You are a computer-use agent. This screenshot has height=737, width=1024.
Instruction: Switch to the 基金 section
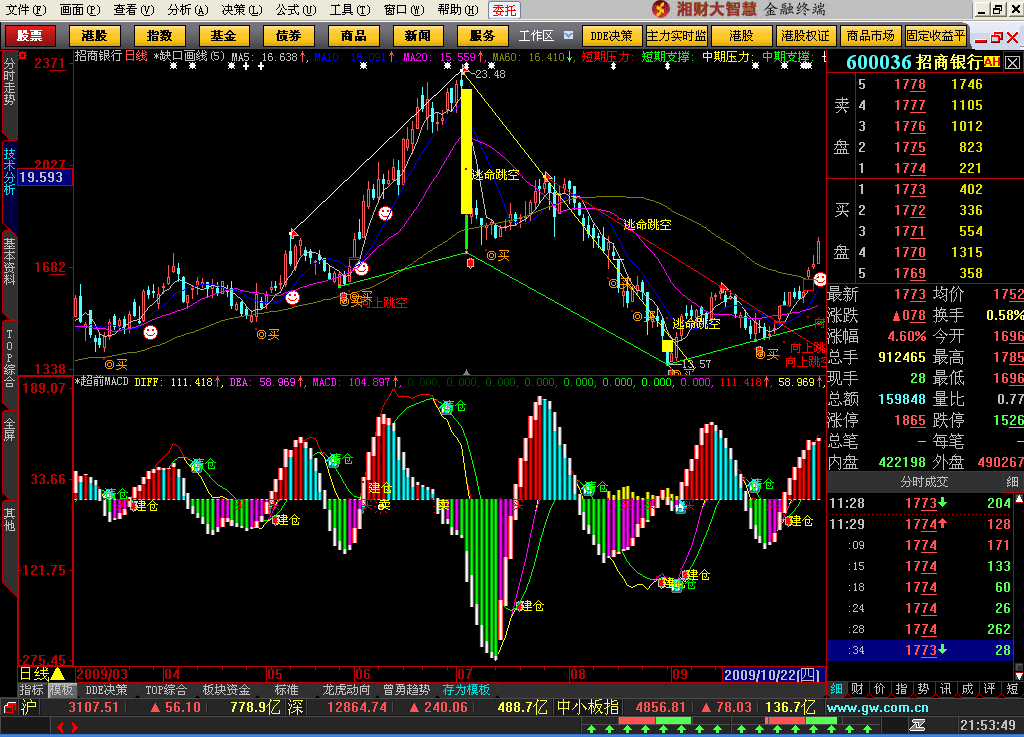(223, 35)
